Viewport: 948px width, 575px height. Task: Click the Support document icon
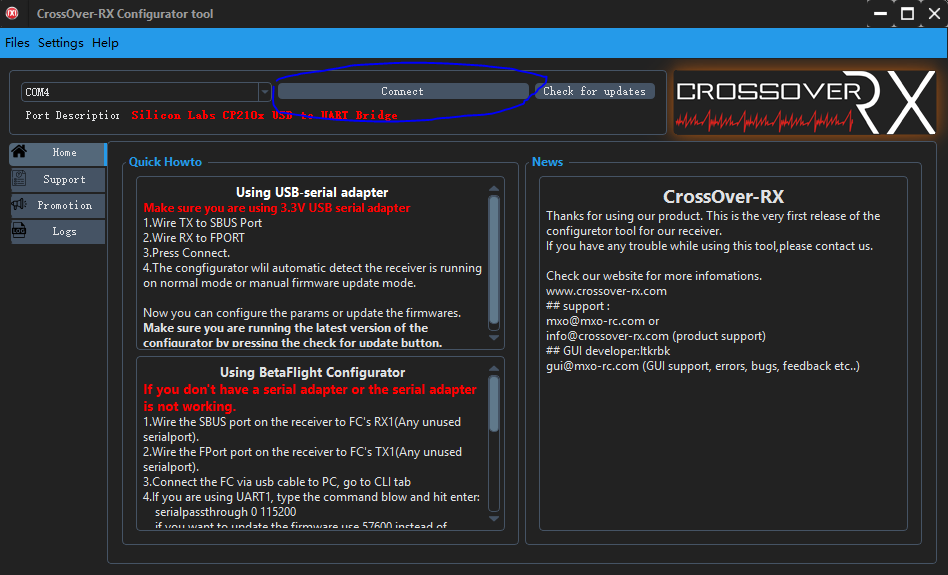(19, 178)
